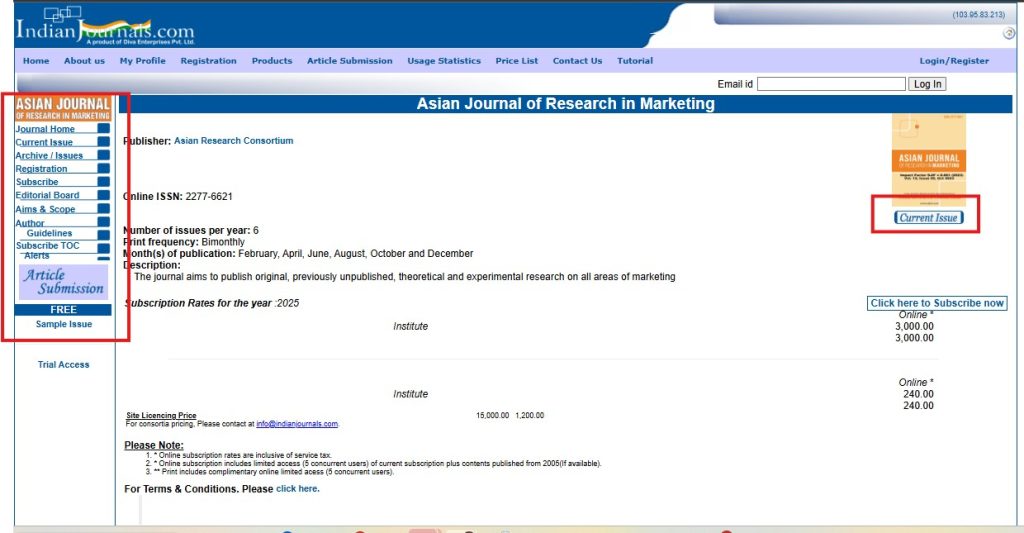Viewport: 1024px width, 533px height.
Task: Open info@indianjournals.com email link
Action: coord(296,424)
